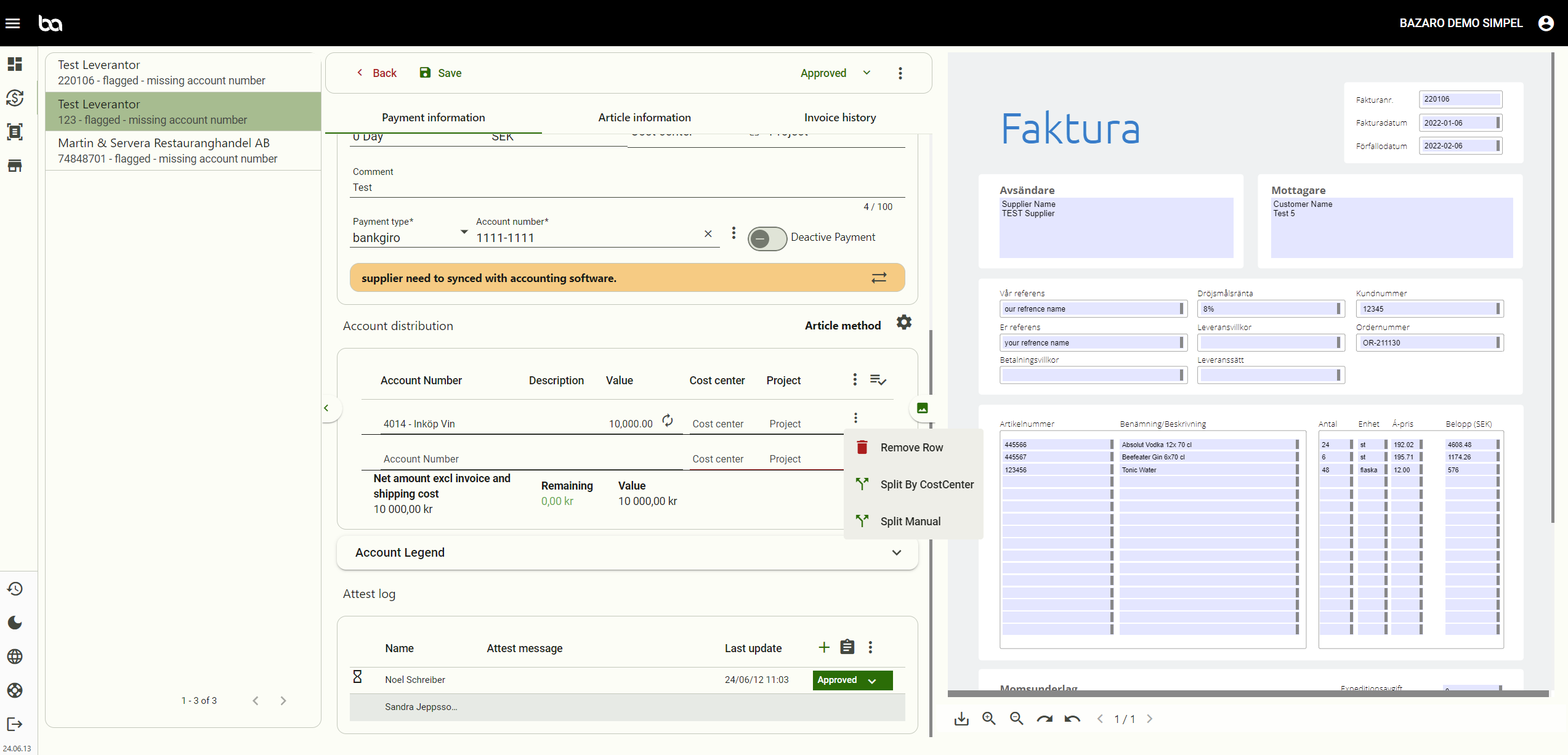The width and height of the screenshot is (1568, 755).
Task: Click the sync arrows in supplier warning
Action: [879, 278]
